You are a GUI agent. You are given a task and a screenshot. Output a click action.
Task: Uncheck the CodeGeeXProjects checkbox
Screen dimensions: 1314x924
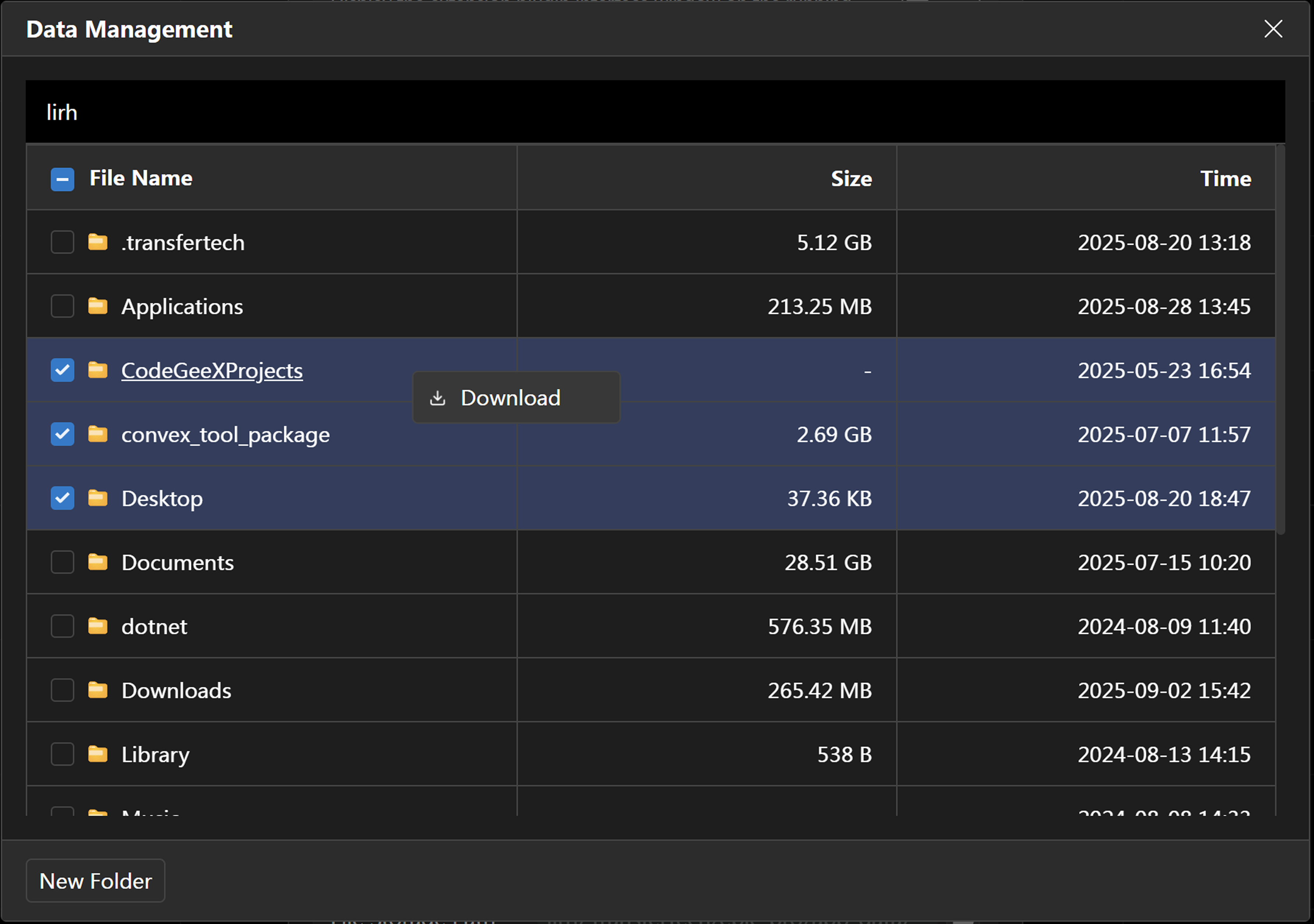point(63,370)
